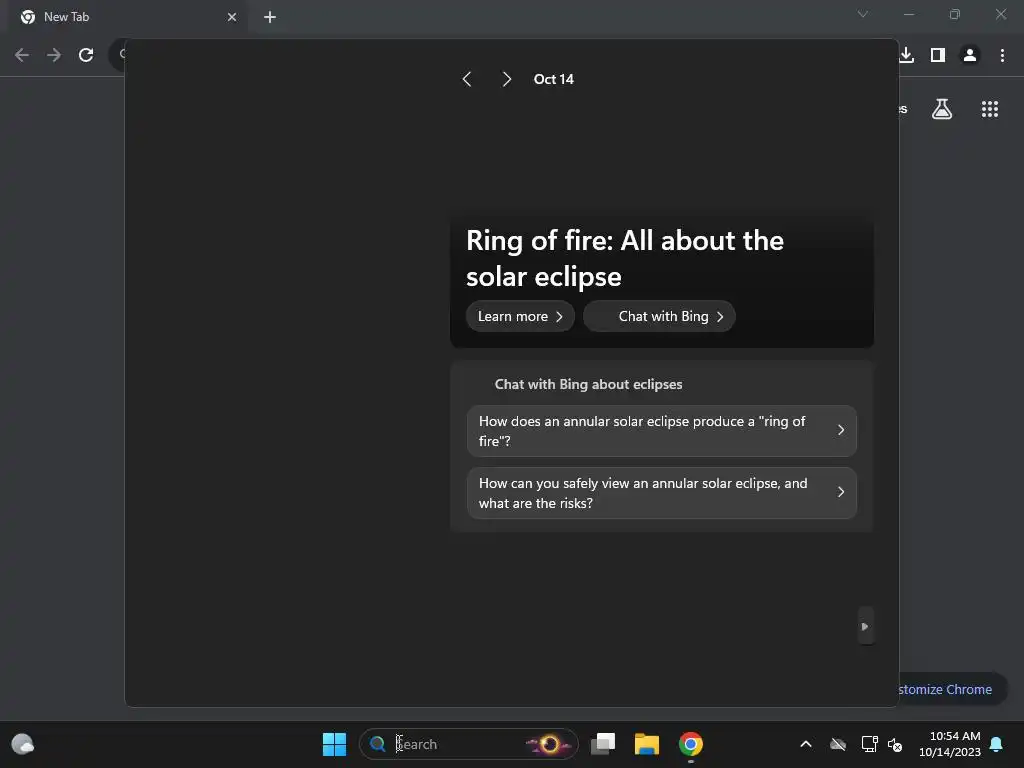
Task: Open Task View on taskbar
Action: [x=603, y=744]
